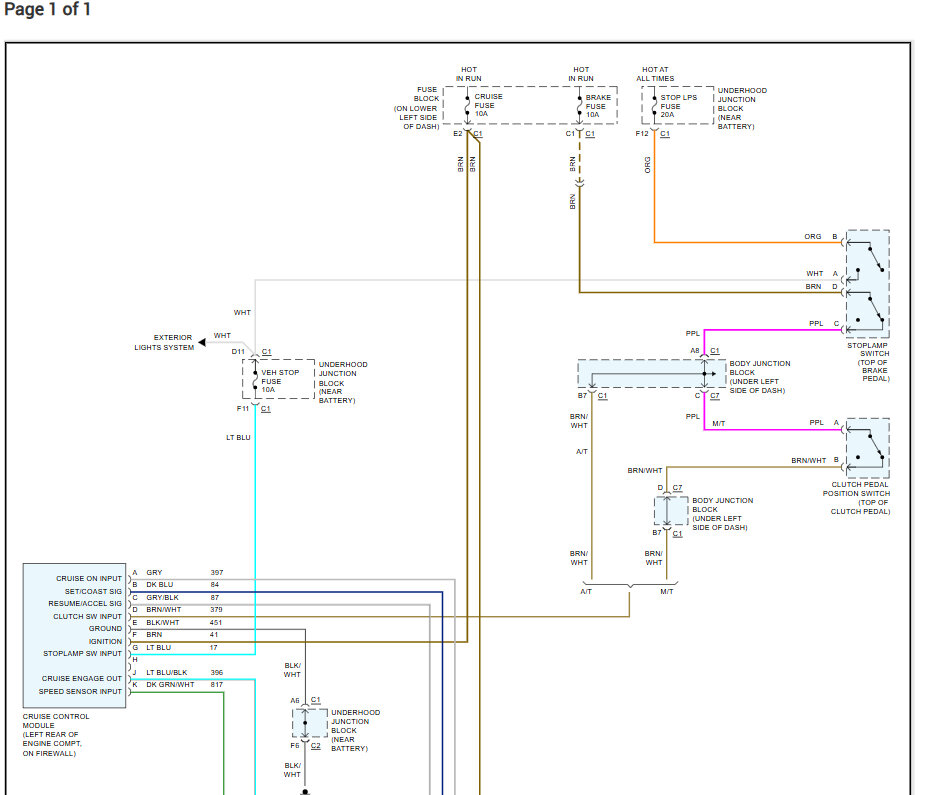The width and height of the screenshot is (936, 795).
Task: Click the VEH STOP FUSE 10A symbol
Action: (255, 379)
